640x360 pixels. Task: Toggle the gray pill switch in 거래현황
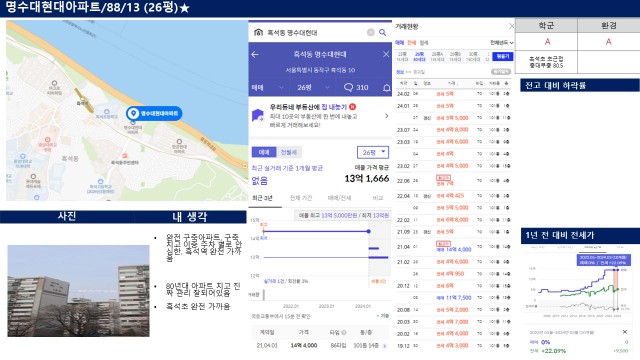coord(501,72)
